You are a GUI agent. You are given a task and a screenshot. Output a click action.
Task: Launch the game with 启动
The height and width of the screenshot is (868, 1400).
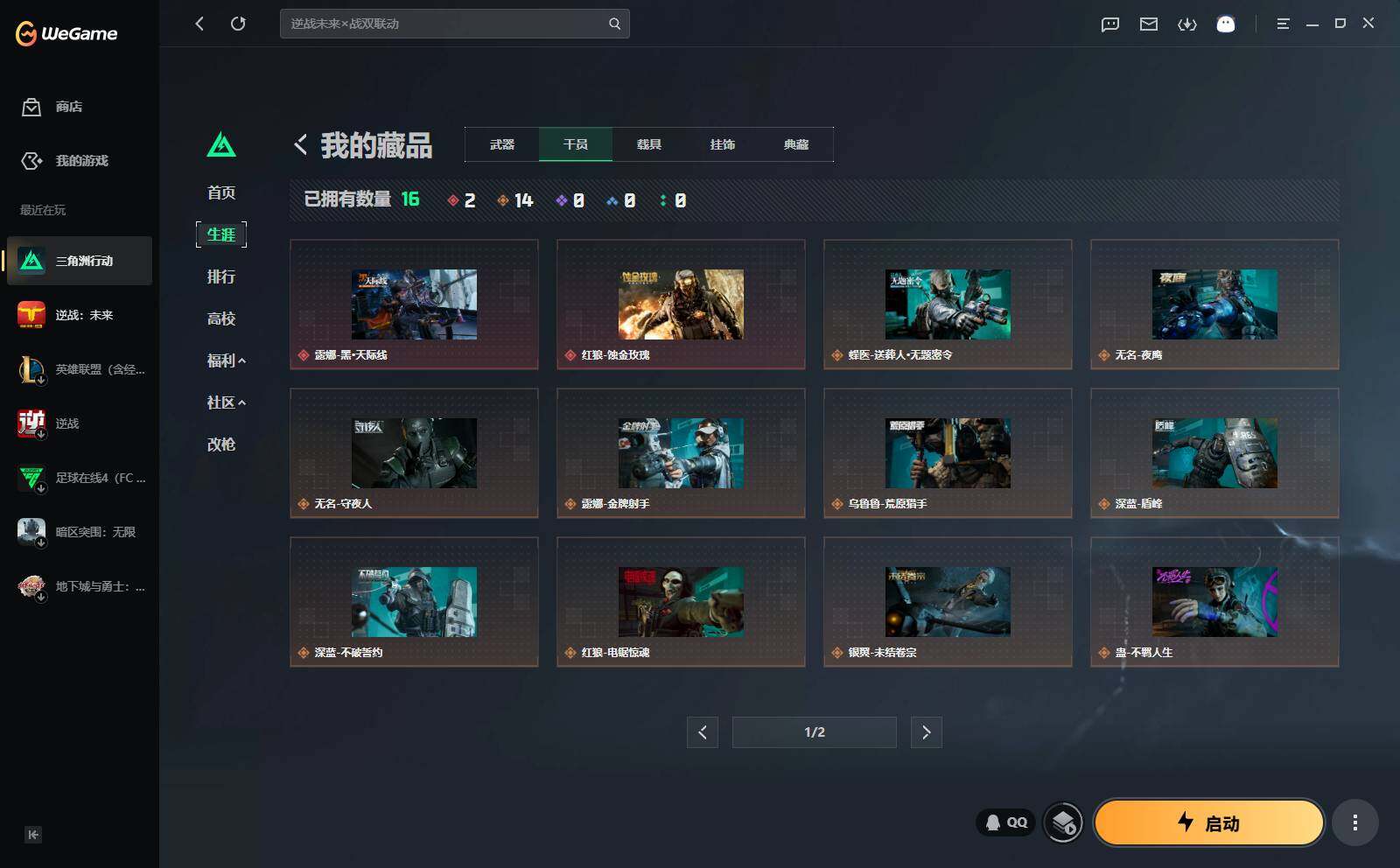pyautogui.click(x=1208, y=822)
